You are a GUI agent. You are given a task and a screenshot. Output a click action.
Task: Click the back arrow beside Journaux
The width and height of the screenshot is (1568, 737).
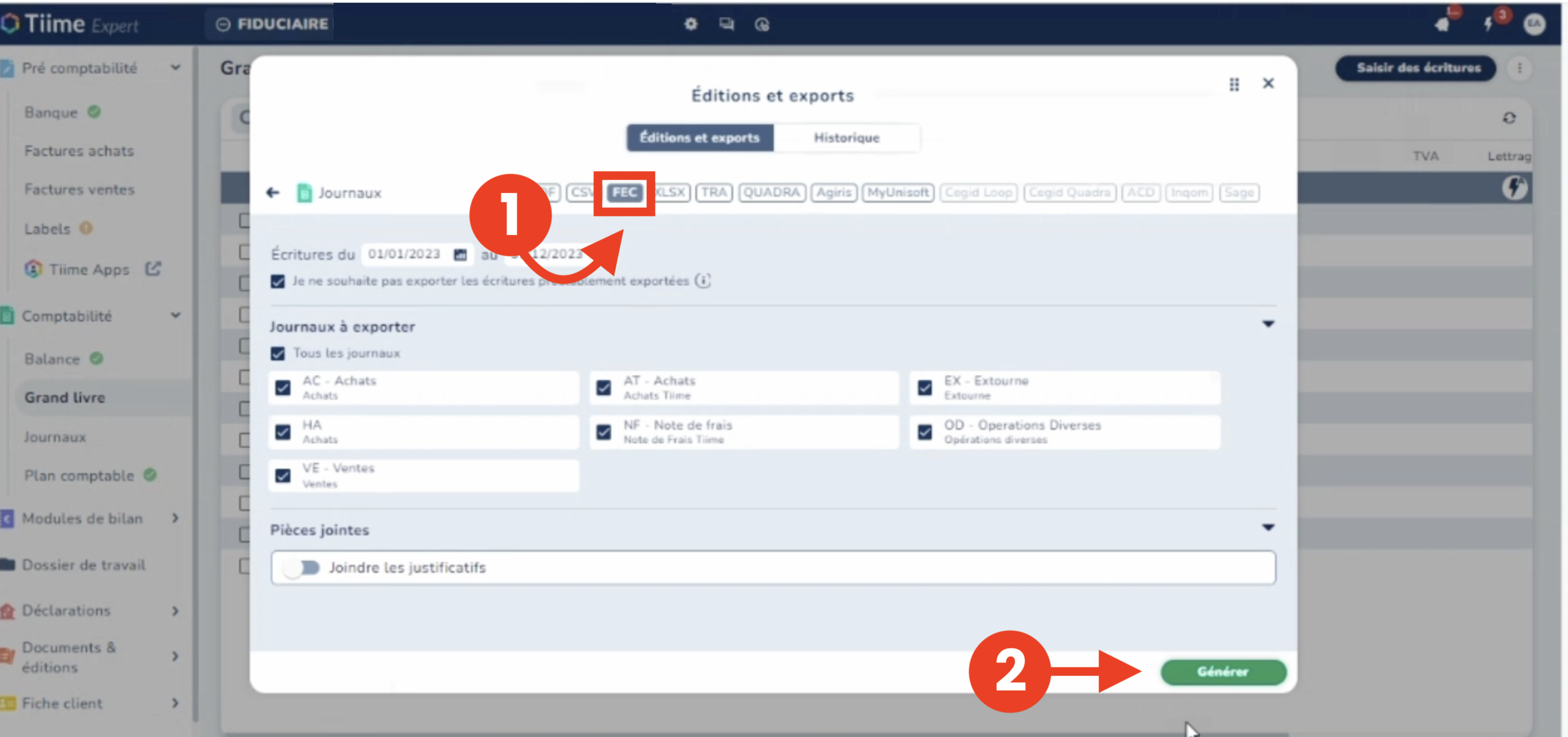pyautogui.click(x=272, y=193)
